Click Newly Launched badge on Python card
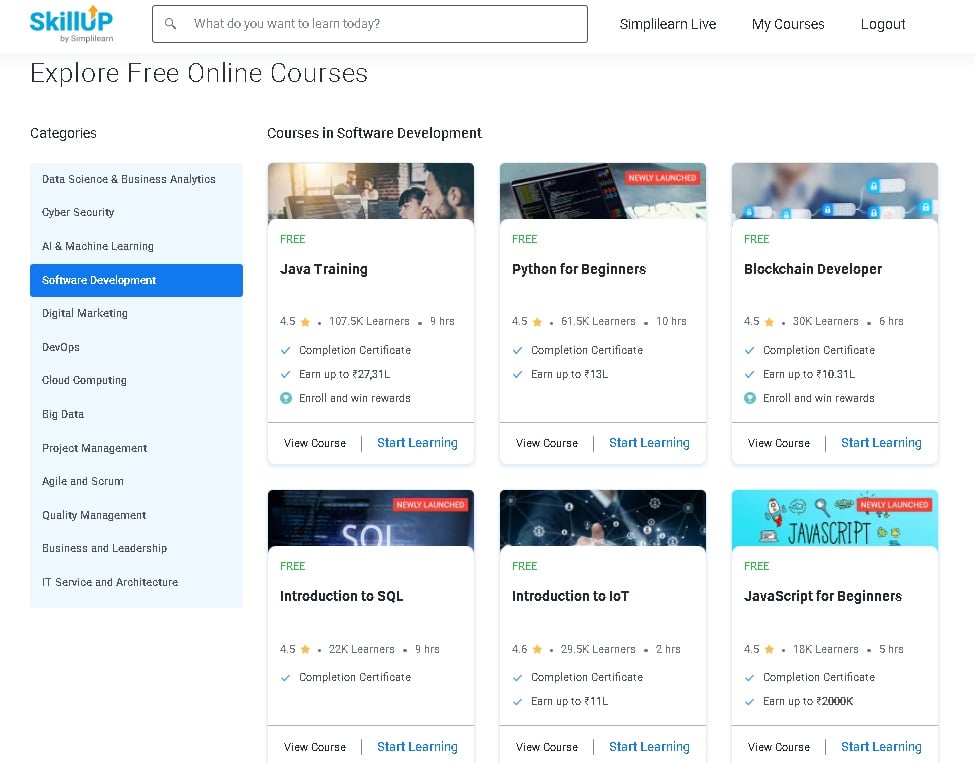The height and width of the screenshot is (763, 975). [662, 178]
